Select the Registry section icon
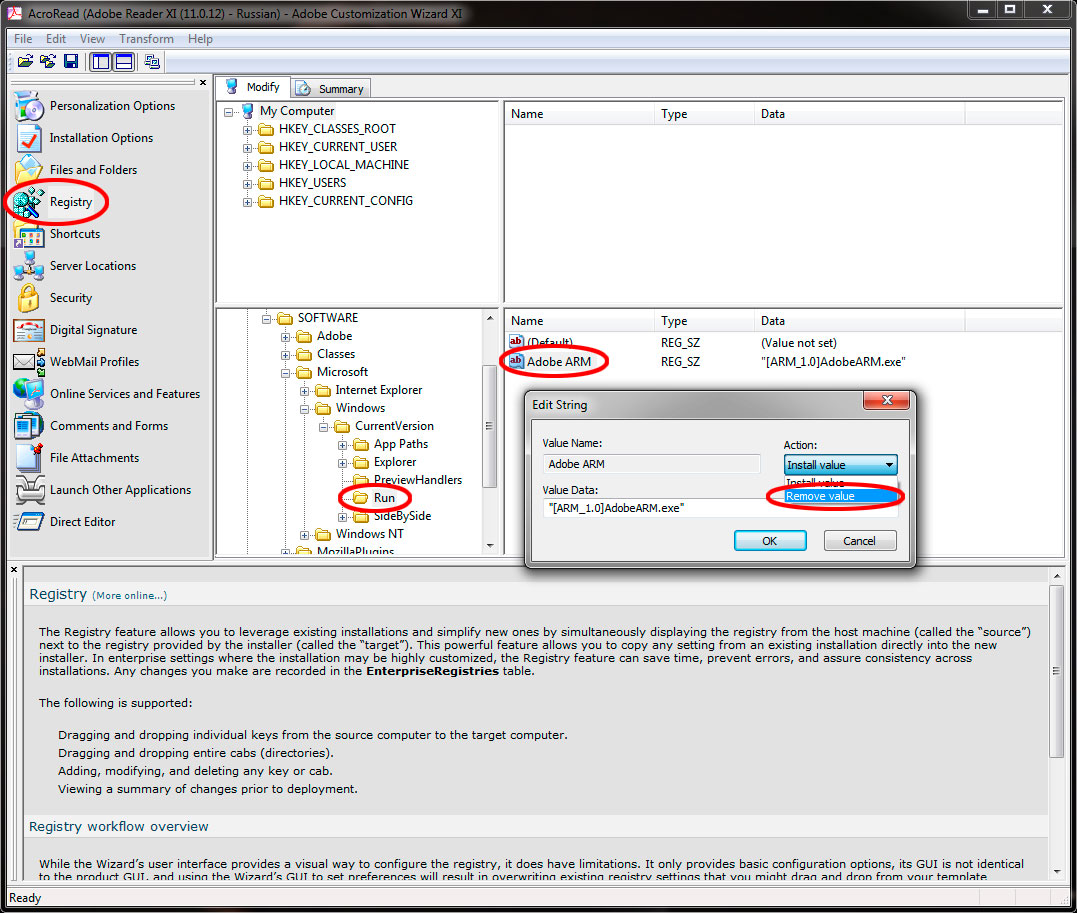Screen dimensions: 1077x913 [x=29, y=202]
